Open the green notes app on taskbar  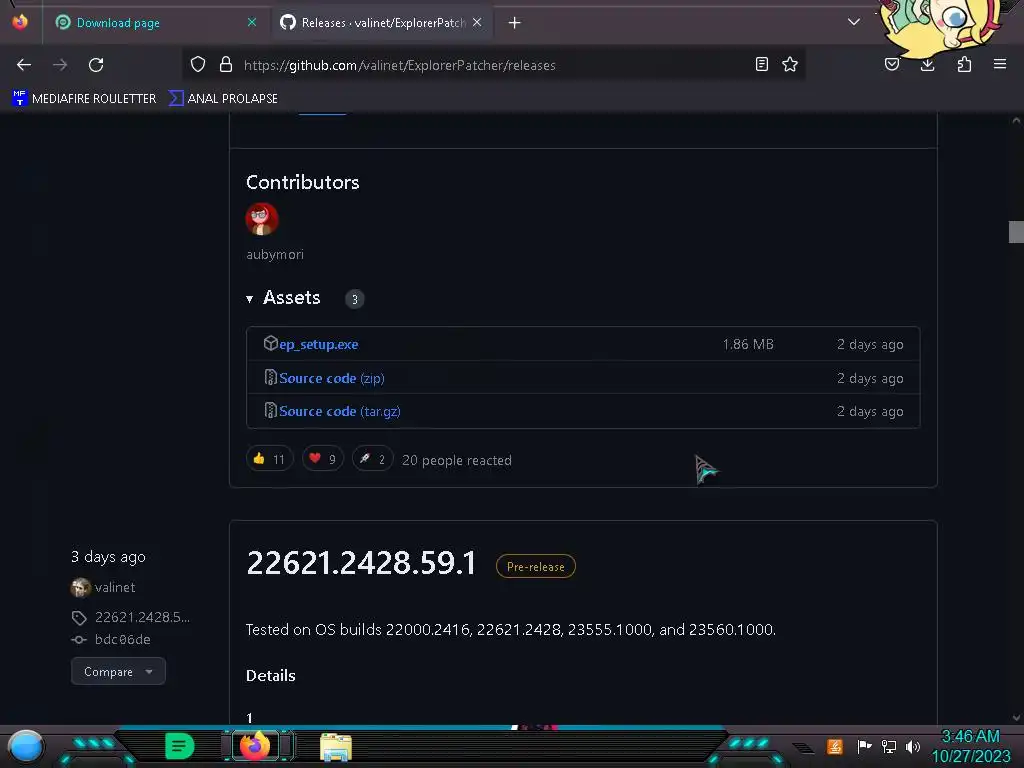tap(180, 746)
